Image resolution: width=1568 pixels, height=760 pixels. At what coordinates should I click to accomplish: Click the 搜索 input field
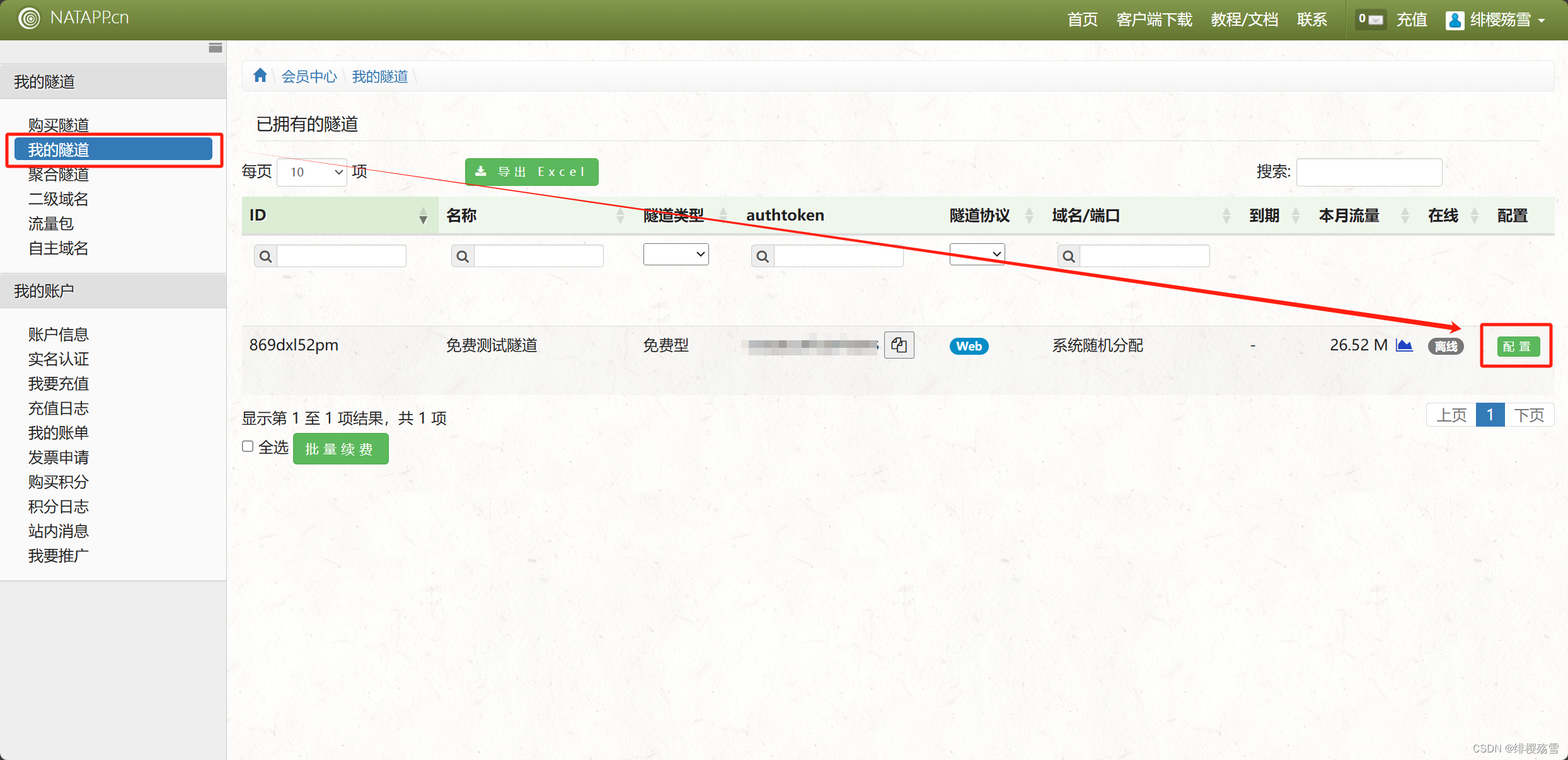pos(1369,172)
